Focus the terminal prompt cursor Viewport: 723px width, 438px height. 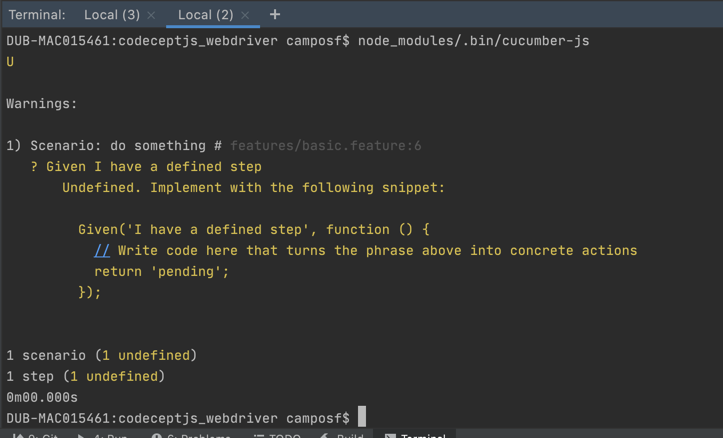point(362,416)
